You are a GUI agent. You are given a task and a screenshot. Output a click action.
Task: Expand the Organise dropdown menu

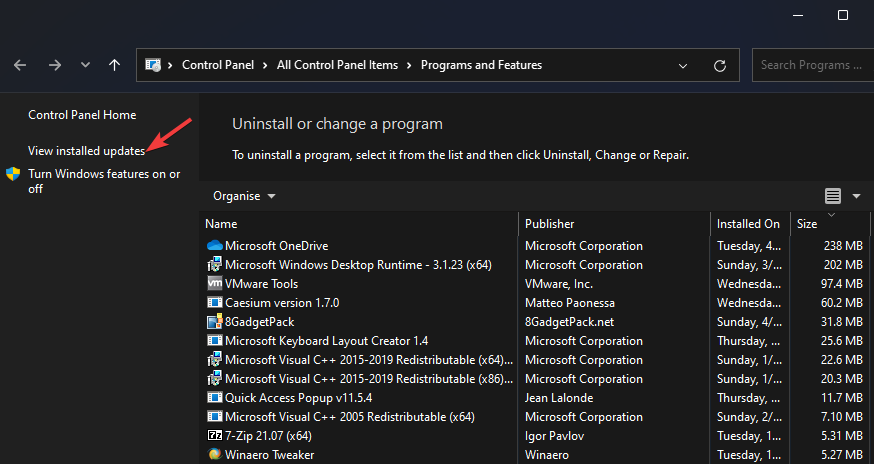[245, 196]
